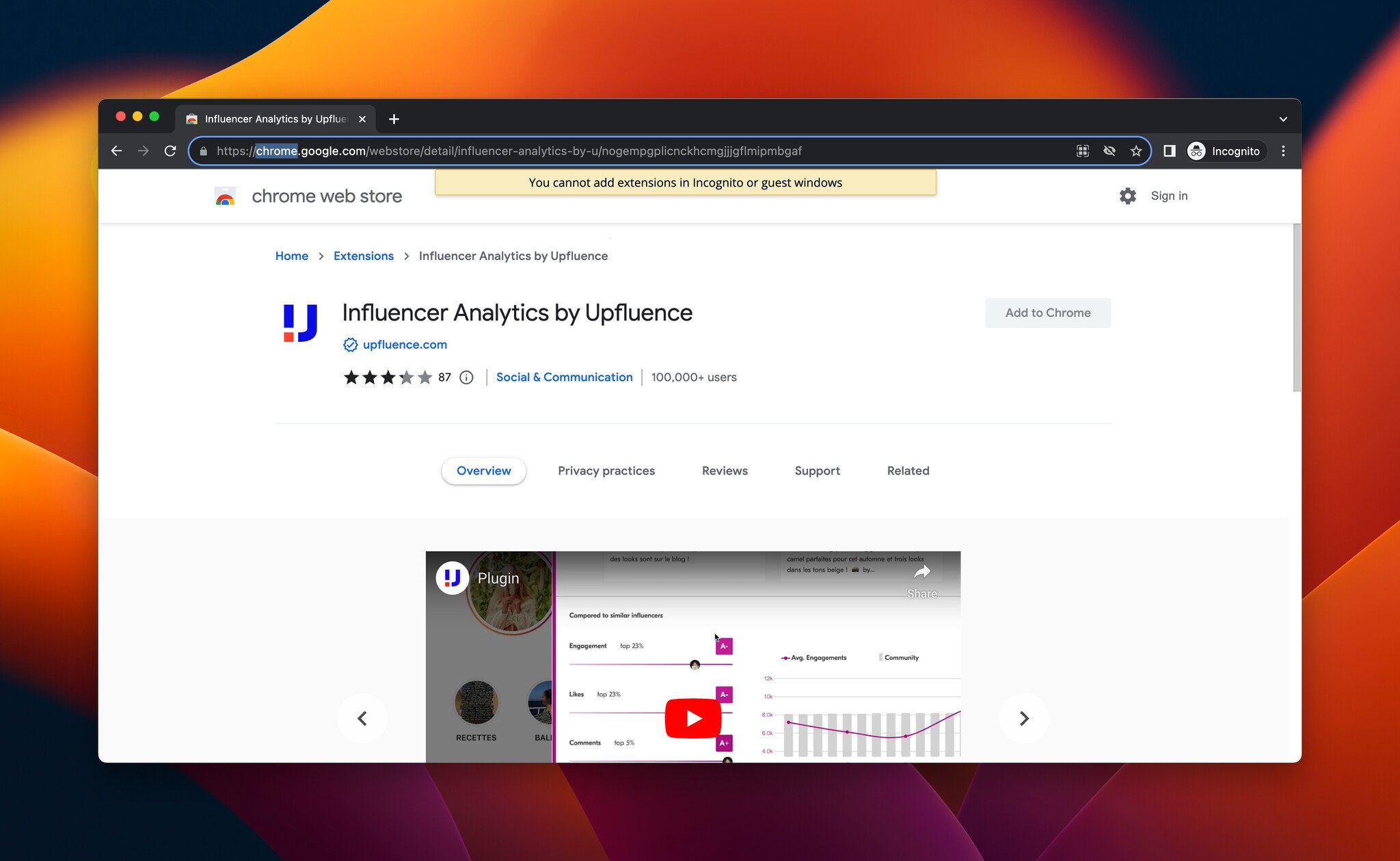1400x861 pixels.
Task: Navigate to Extensions breadcrumb link
Action: [362, 255]
